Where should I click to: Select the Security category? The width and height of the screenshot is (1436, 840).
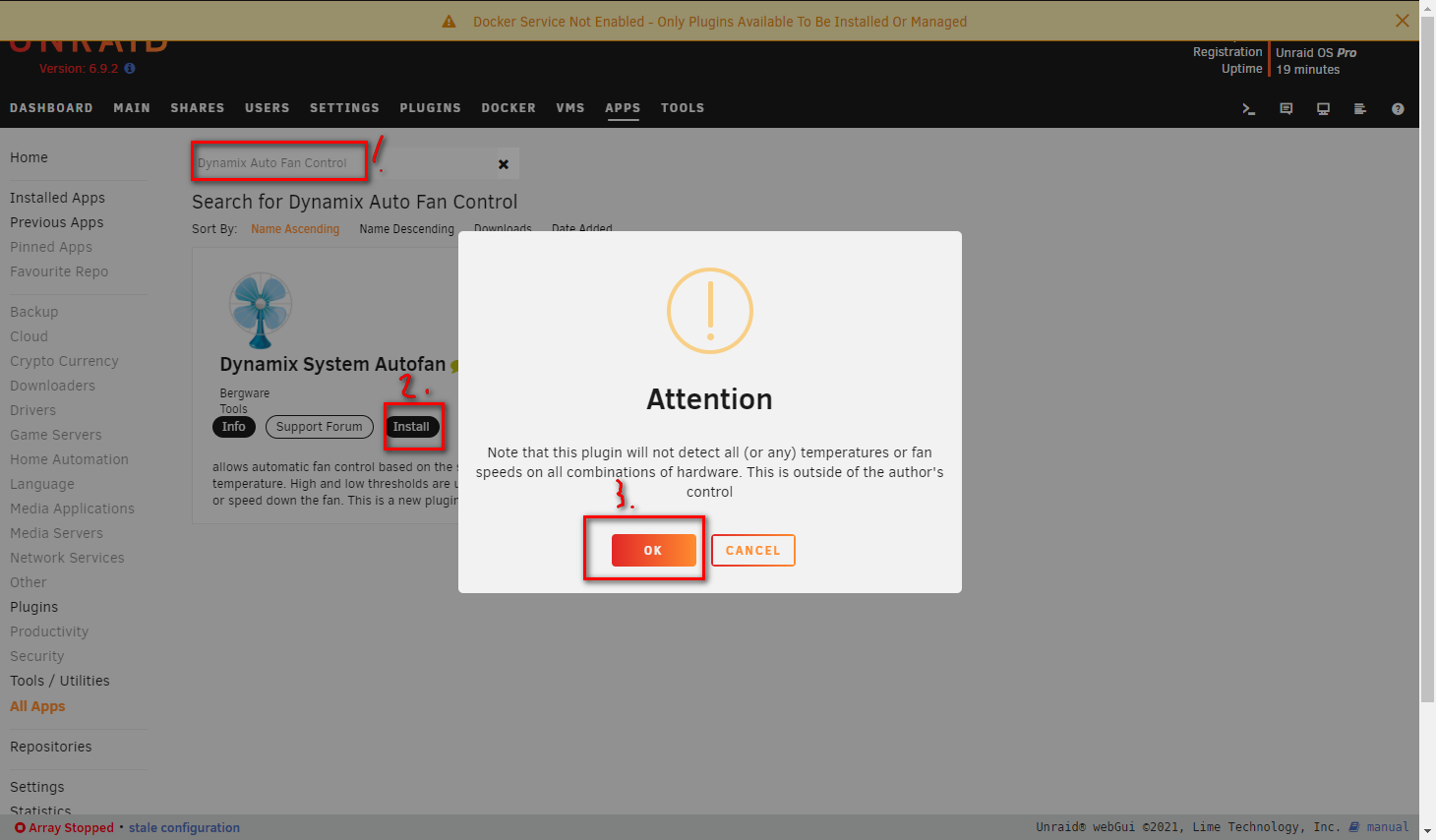37,656
